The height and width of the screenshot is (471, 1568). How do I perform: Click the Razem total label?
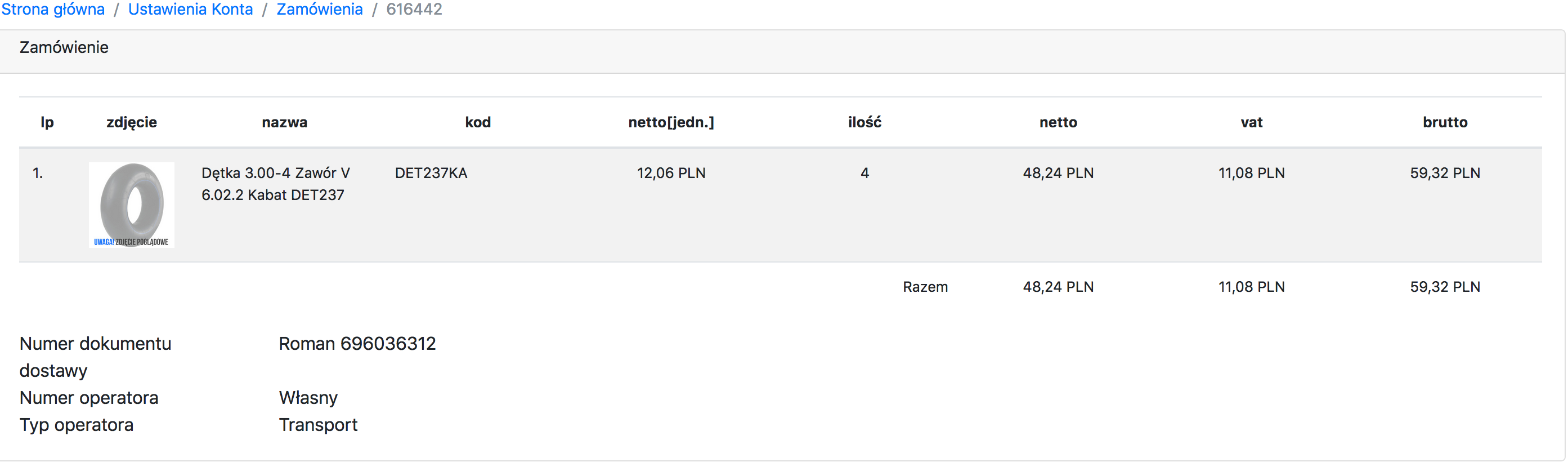[925, 287]
